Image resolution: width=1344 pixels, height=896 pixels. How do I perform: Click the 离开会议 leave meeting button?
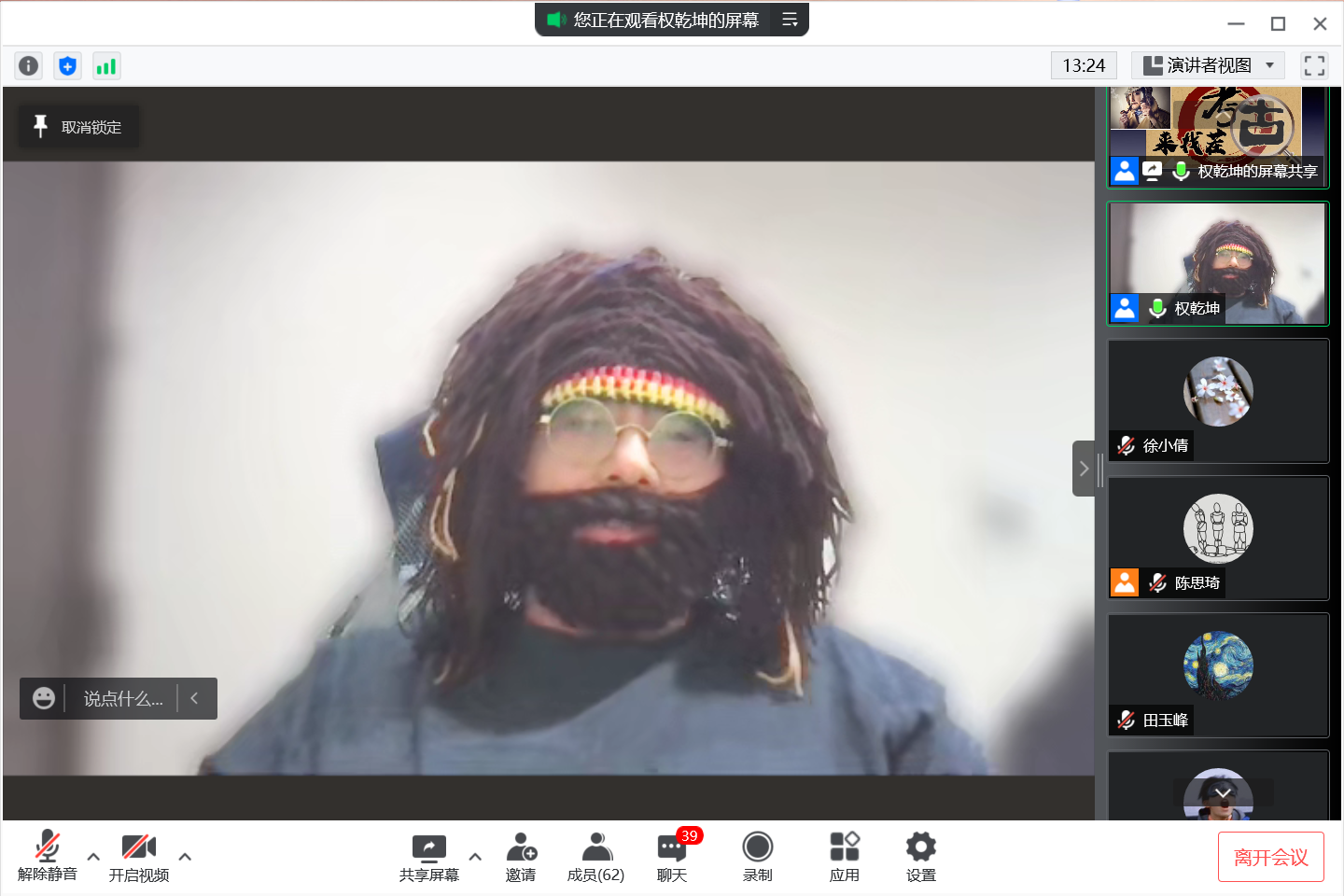1270,857
